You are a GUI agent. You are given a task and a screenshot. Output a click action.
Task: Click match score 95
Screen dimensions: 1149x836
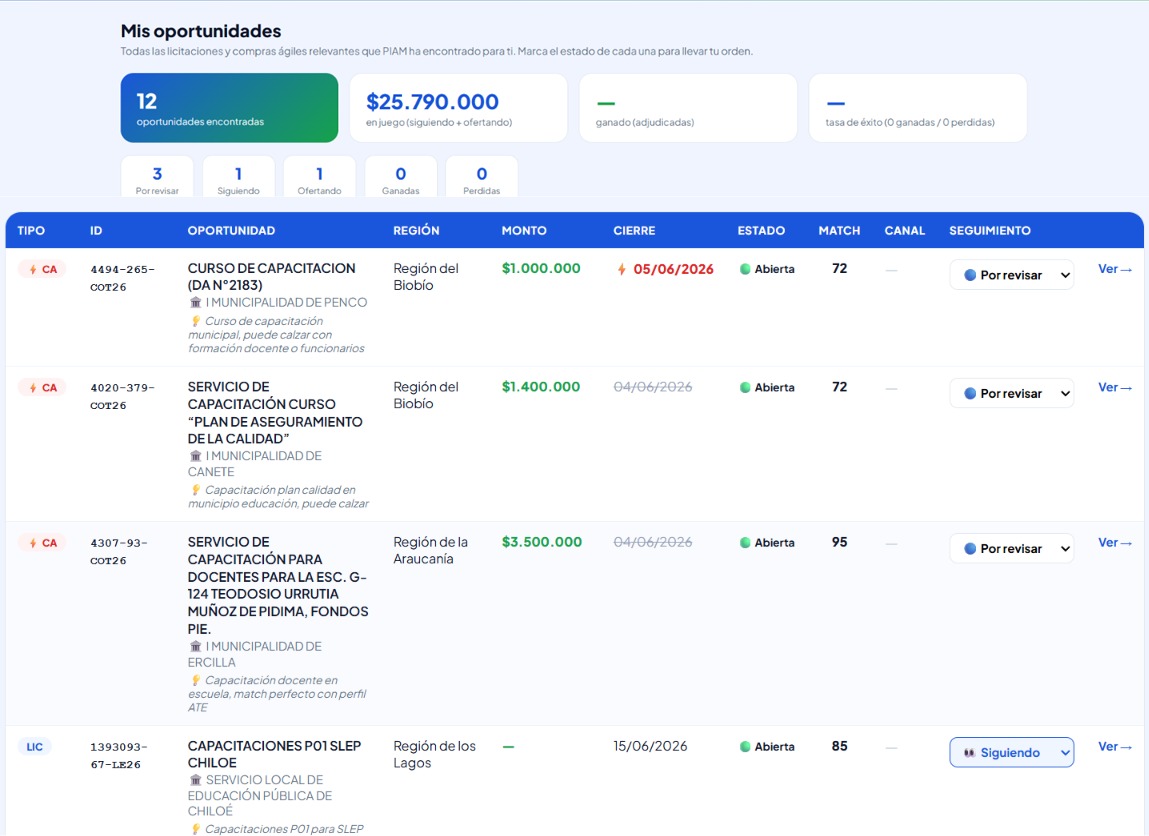tap(839, 542)
